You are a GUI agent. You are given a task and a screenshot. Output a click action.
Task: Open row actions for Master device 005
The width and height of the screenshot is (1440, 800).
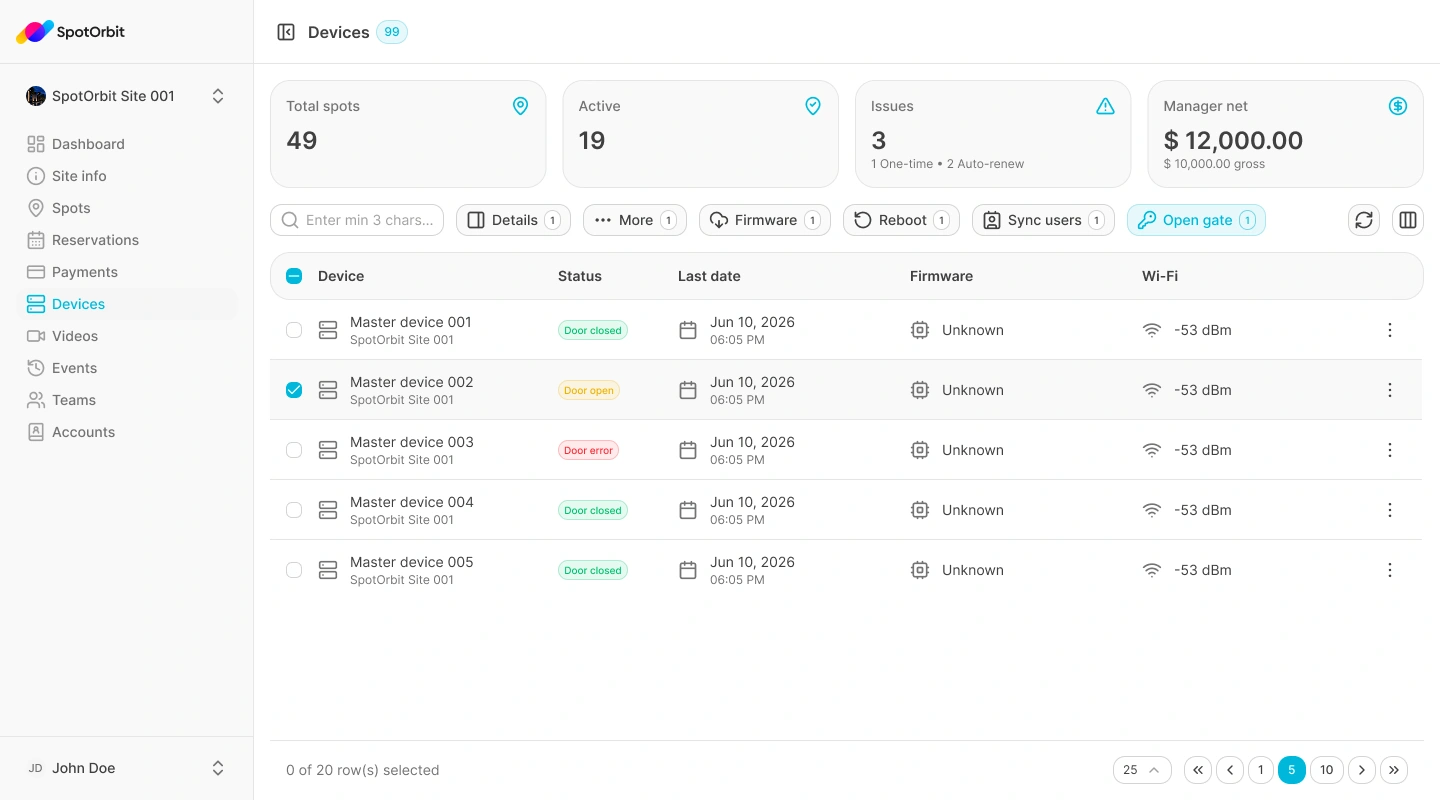click(1390, 570)
